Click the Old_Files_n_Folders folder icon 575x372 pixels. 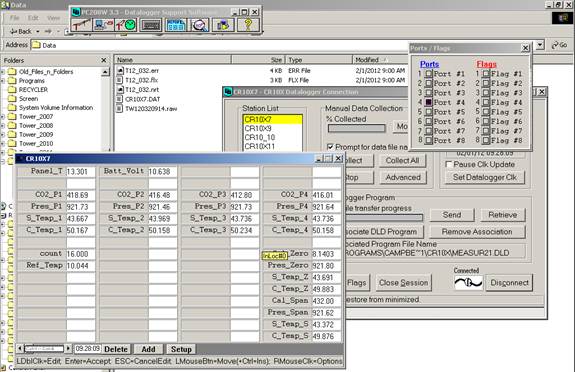click(x=12, y=72)
